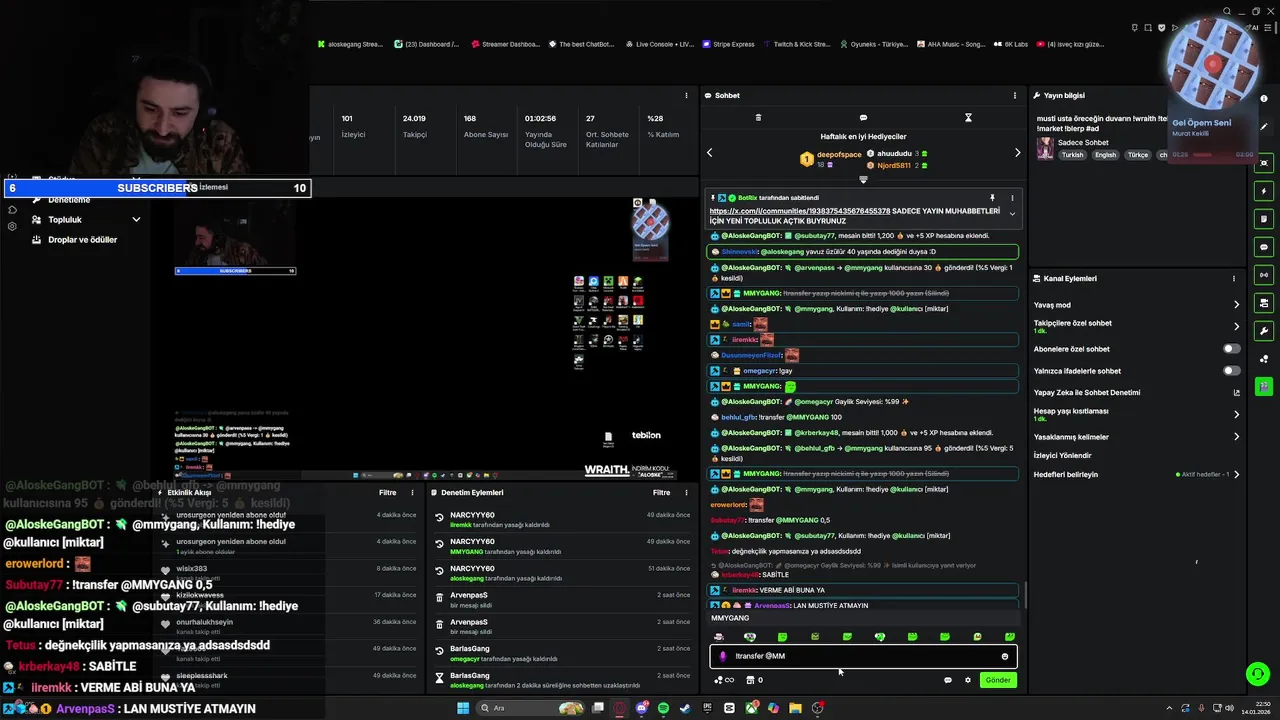The width and height of the screenshot is (1280, 720).
Task: Open the hourglass icon in Sohbet header
Action: pos(968,118)
